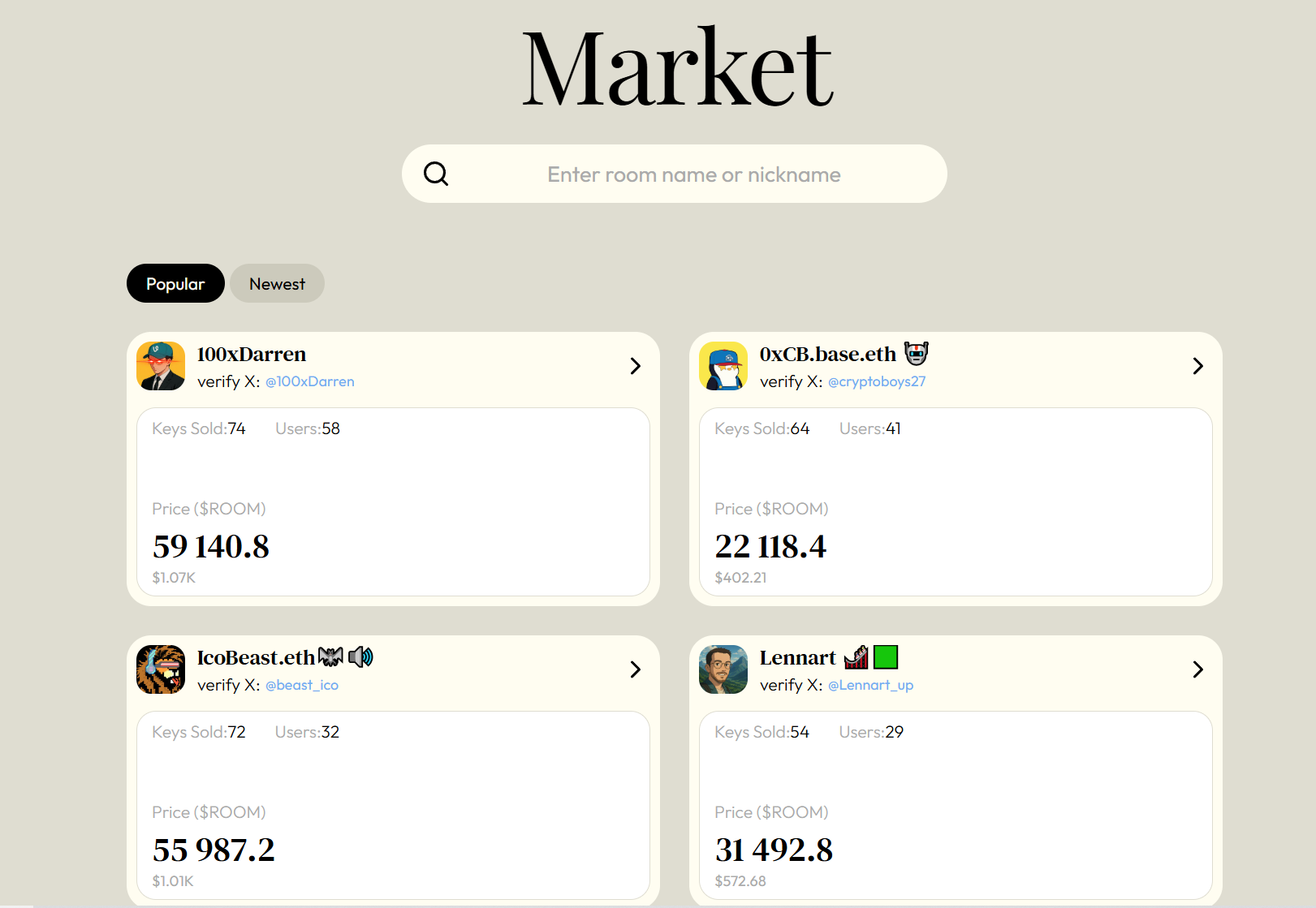The height and width of the screenshot is (908, 1316).
Task: Focus the room name search field
Action: click(693, 174)
